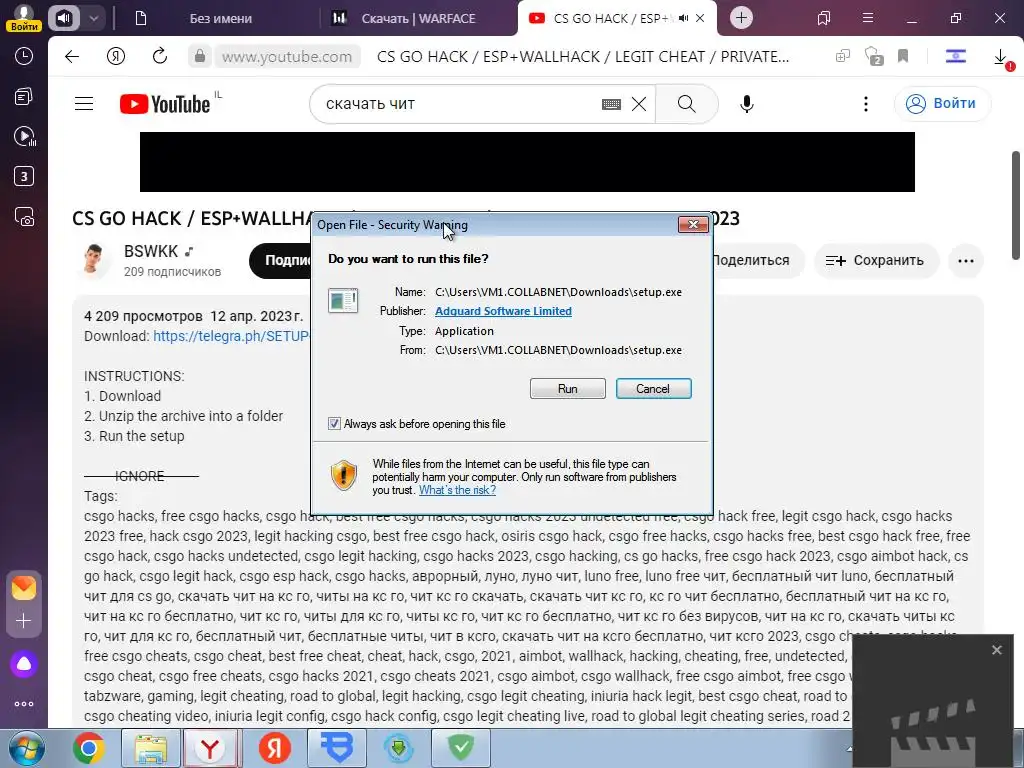1024x768 pixels.
Task: Click the speaker sound button in the title bar
Action: [63, 18]
